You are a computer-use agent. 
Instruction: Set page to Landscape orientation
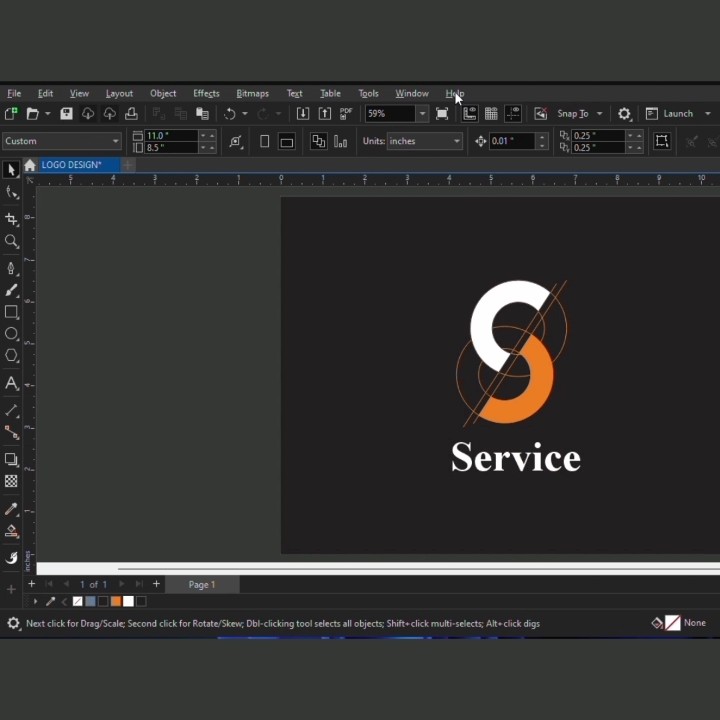pos(287,141)
